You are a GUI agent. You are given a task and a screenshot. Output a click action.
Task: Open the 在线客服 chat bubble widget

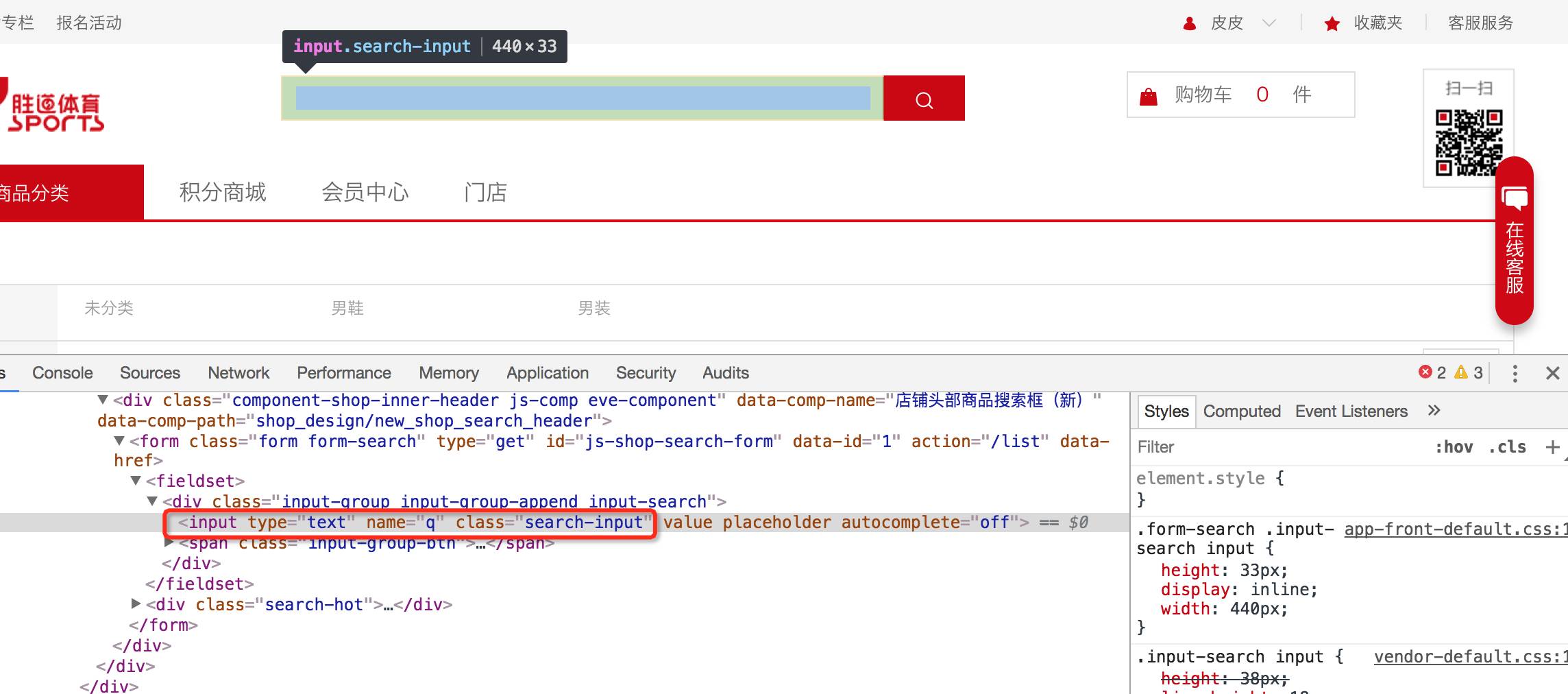point(1514,240)
